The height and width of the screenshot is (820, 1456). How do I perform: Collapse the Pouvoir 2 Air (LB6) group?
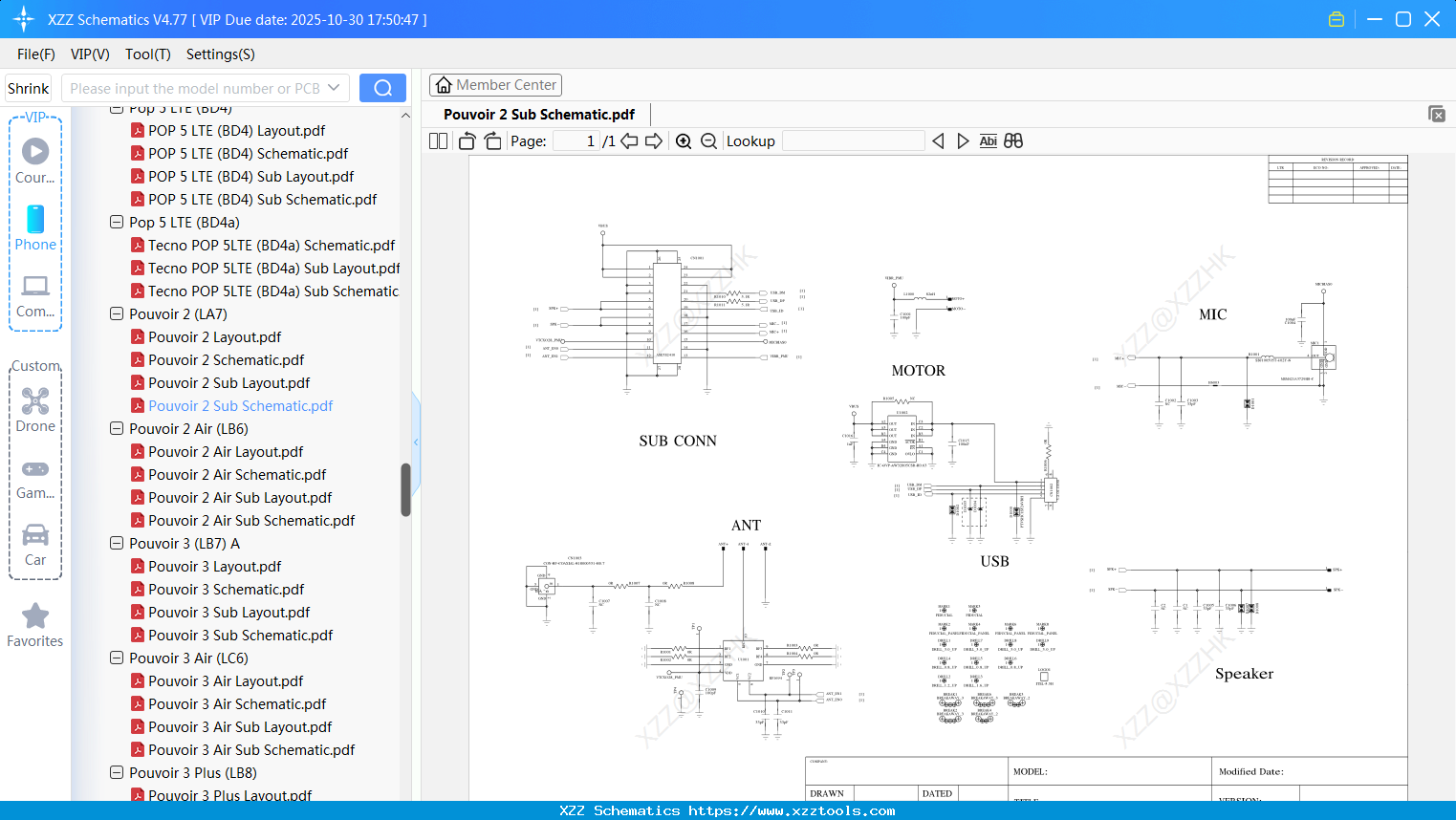coord(115,428)
